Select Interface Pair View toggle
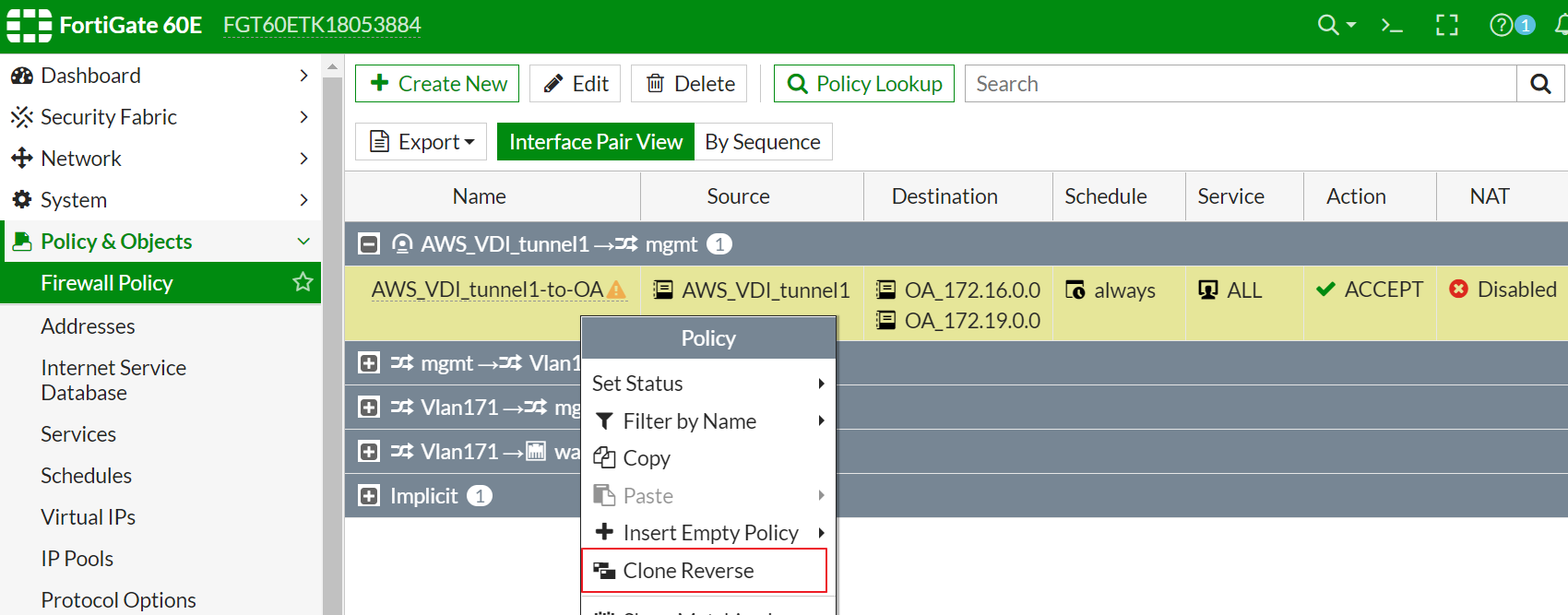This screenshot has height=615, width=1568. (x=595, y=142)
